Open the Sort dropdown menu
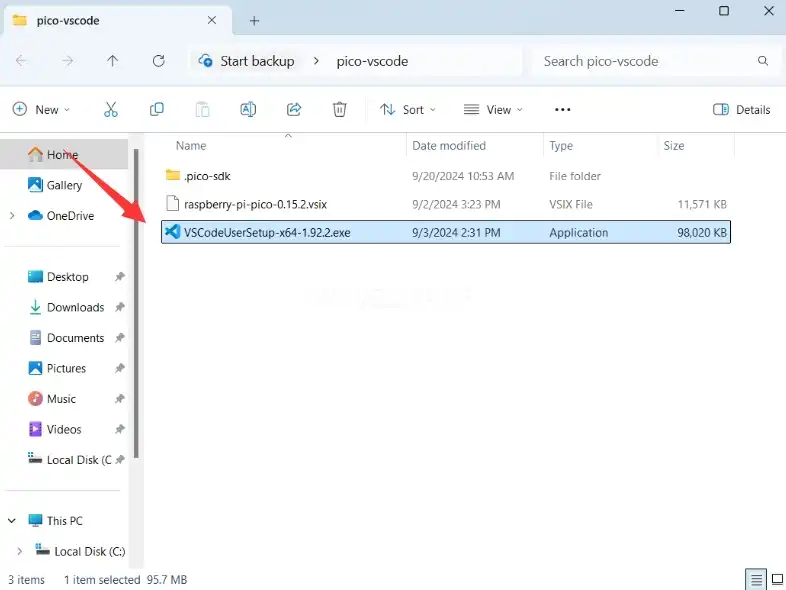 407,109
